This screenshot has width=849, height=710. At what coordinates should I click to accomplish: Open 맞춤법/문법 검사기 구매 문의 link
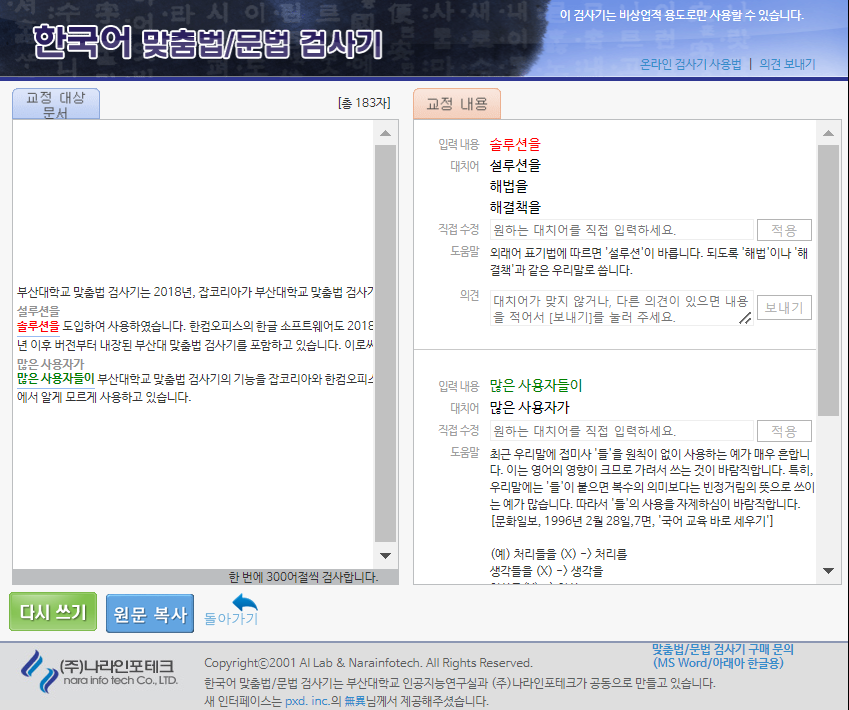coord(722,656)
